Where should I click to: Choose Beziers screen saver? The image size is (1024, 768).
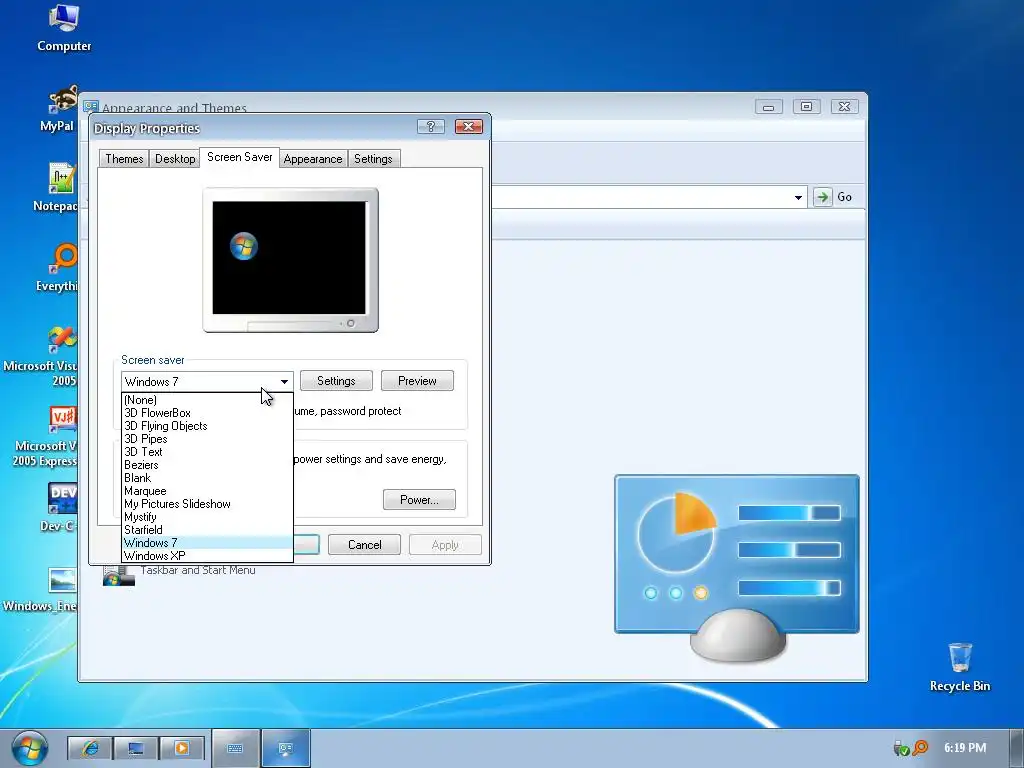207,465
